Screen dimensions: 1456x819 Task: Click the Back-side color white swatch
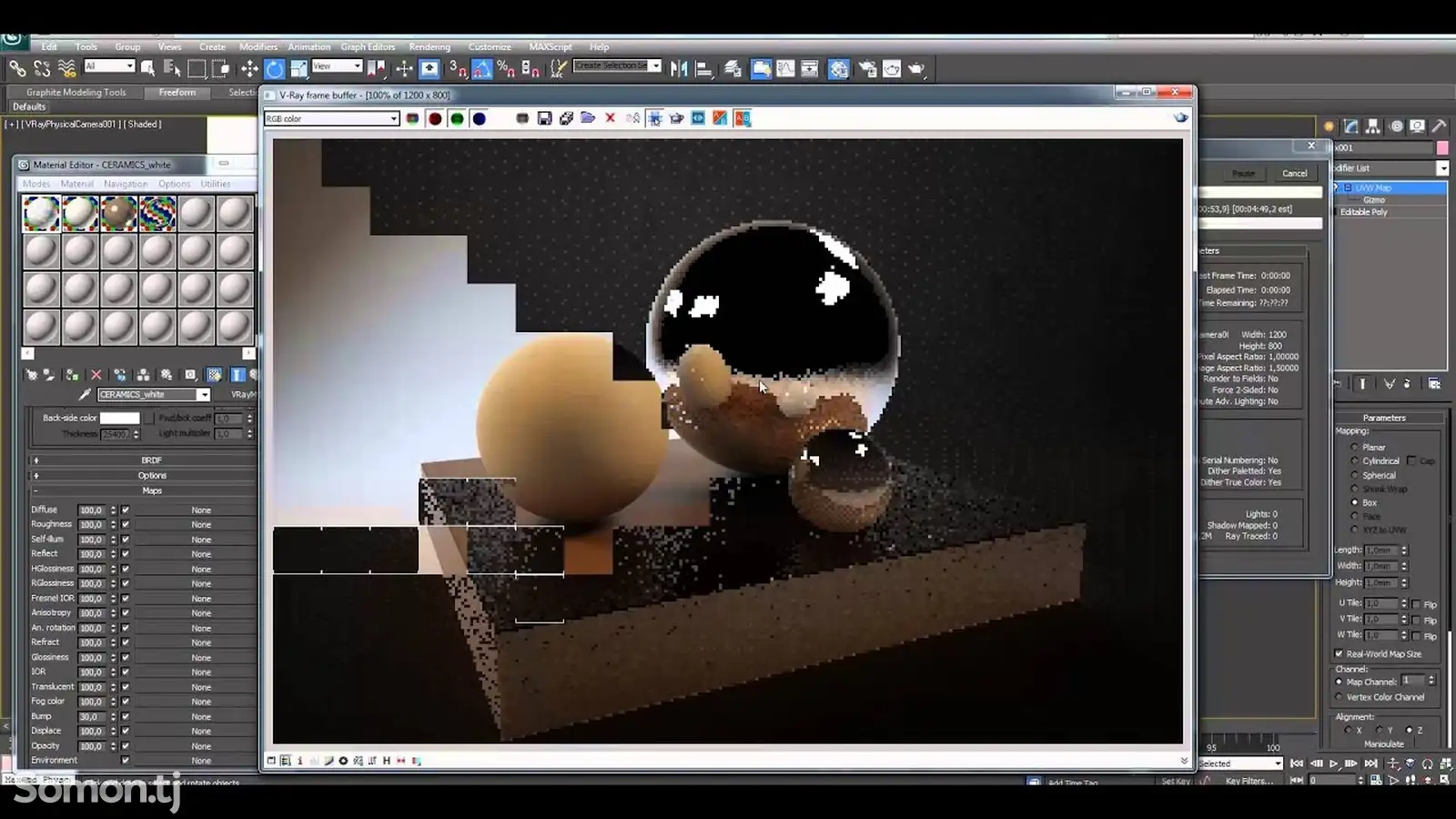119,419
